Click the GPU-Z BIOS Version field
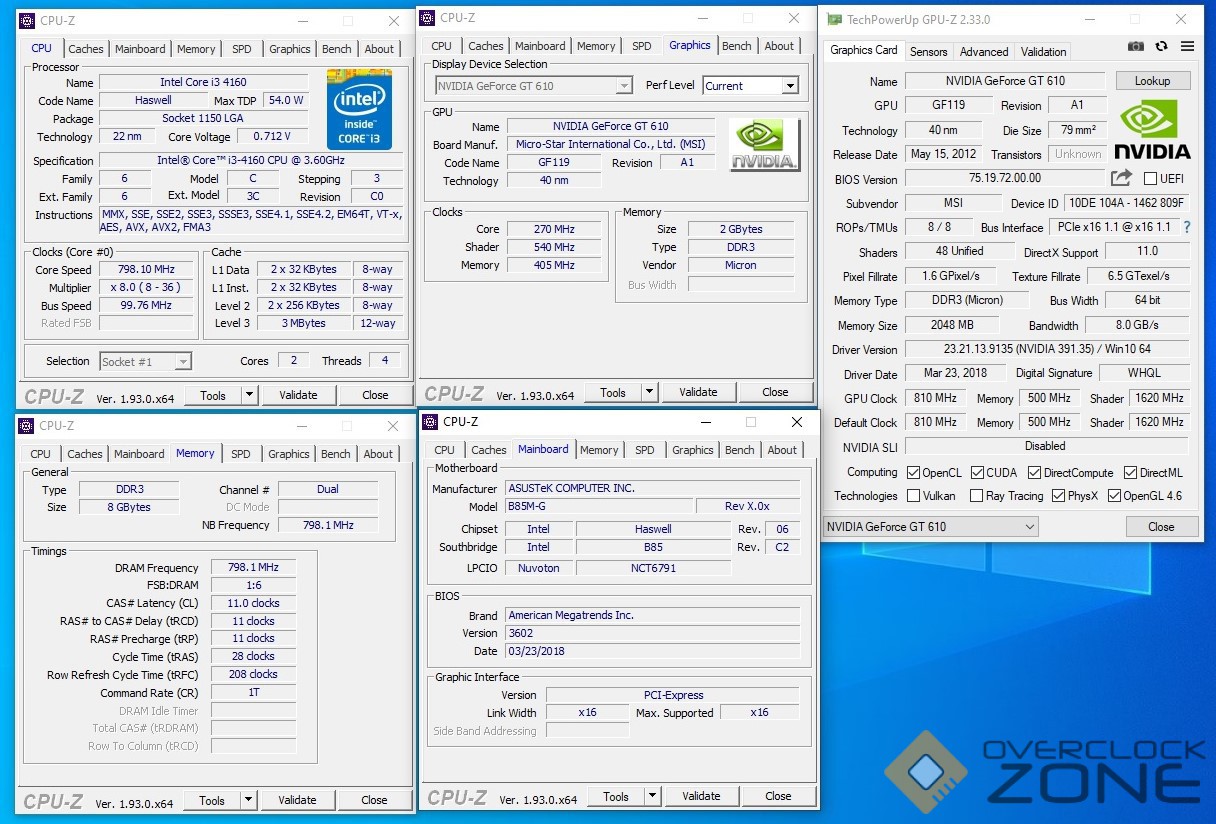This screenshot has width=1216, height=824. pyautogui.click(x=1003, y=178)
